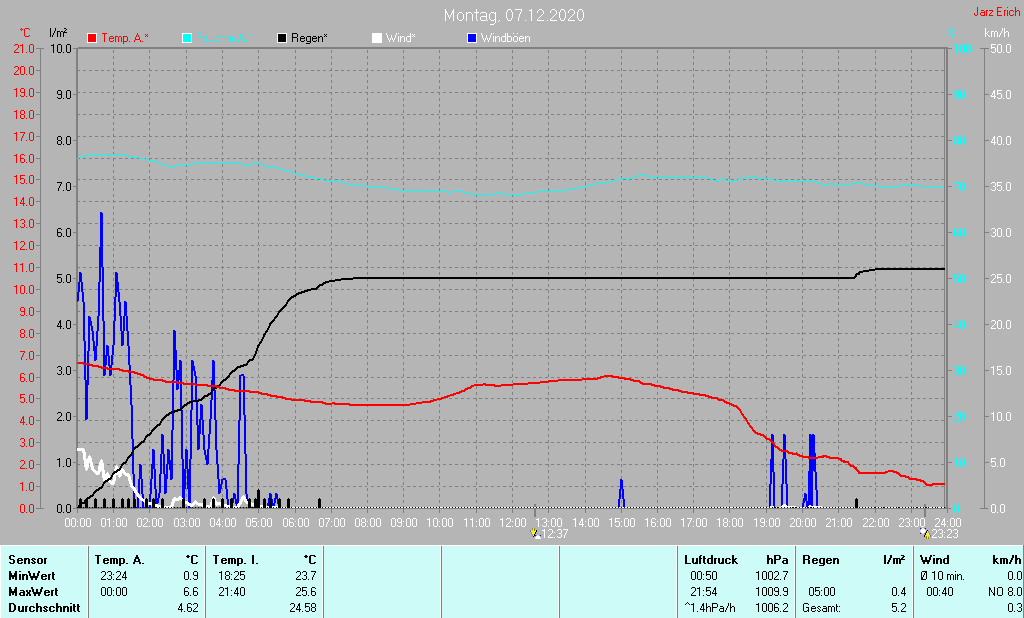
Task: Click the 'km/h' axis unit label above chart
Action: pyautogui.click(x=997, y=33)
